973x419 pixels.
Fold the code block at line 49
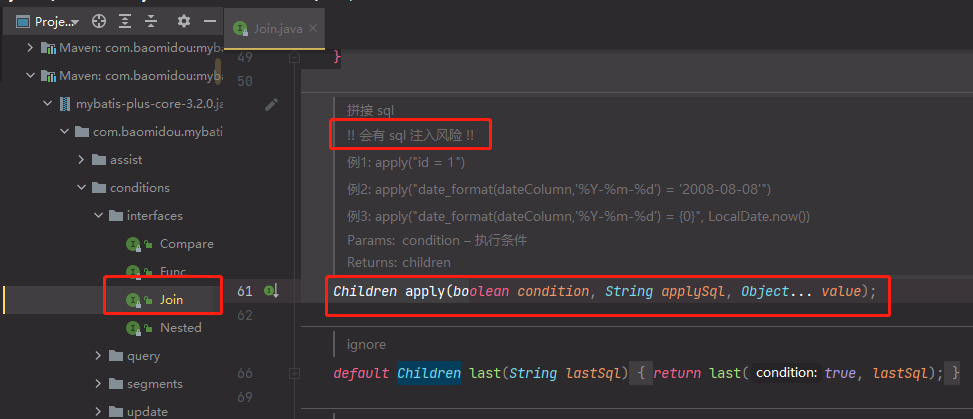[294, 58]
